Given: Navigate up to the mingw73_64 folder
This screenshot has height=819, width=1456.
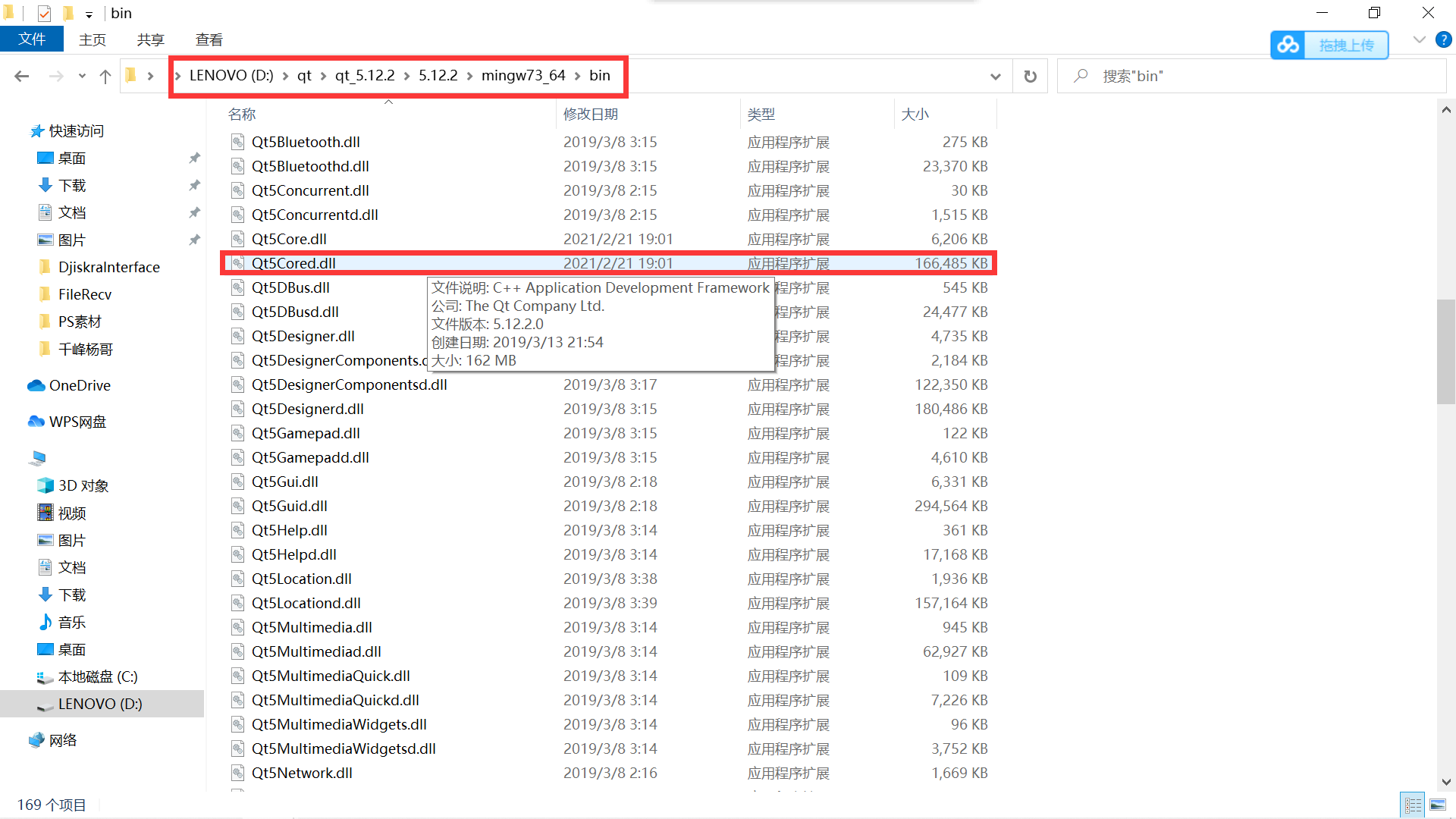Looking at the screenshot, I should coord(105,76).
